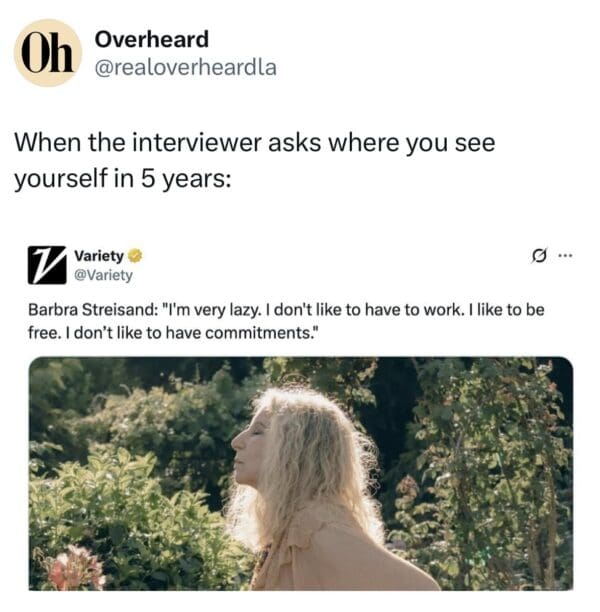The image size is (600, 612).
Task: Open the Overheard "Oh" profile avatar
Action: [x=48, y=53]
